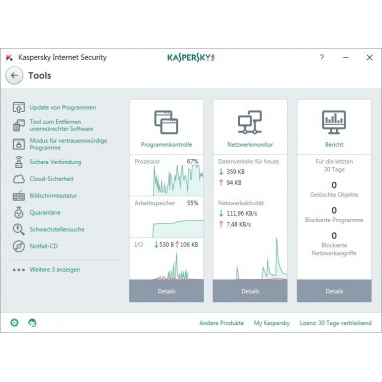382x382 pixels.
Task: Open the Bericht monitor chart icon
Action: (x=334, y=122)
